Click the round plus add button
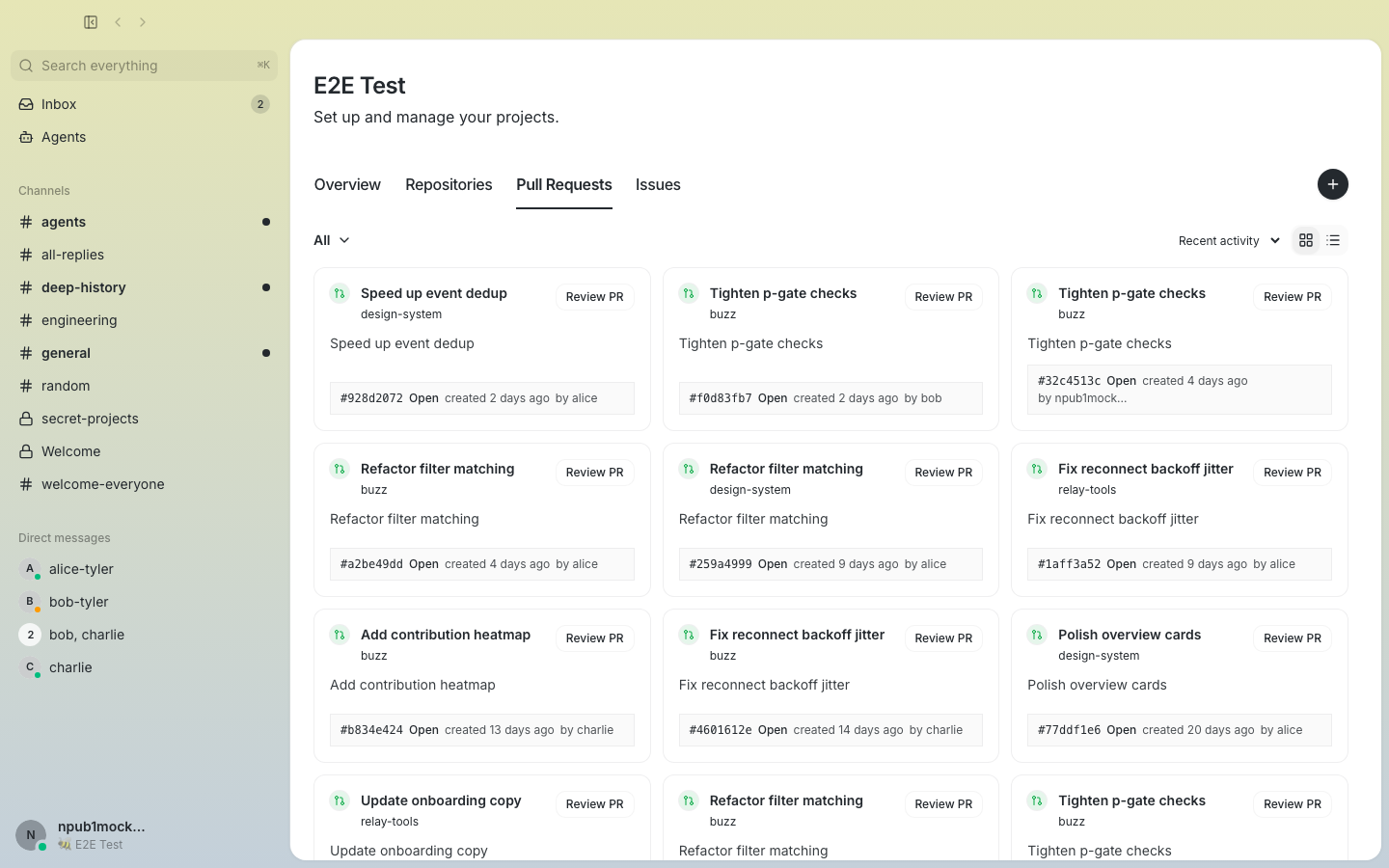 tap(1333, 184)
